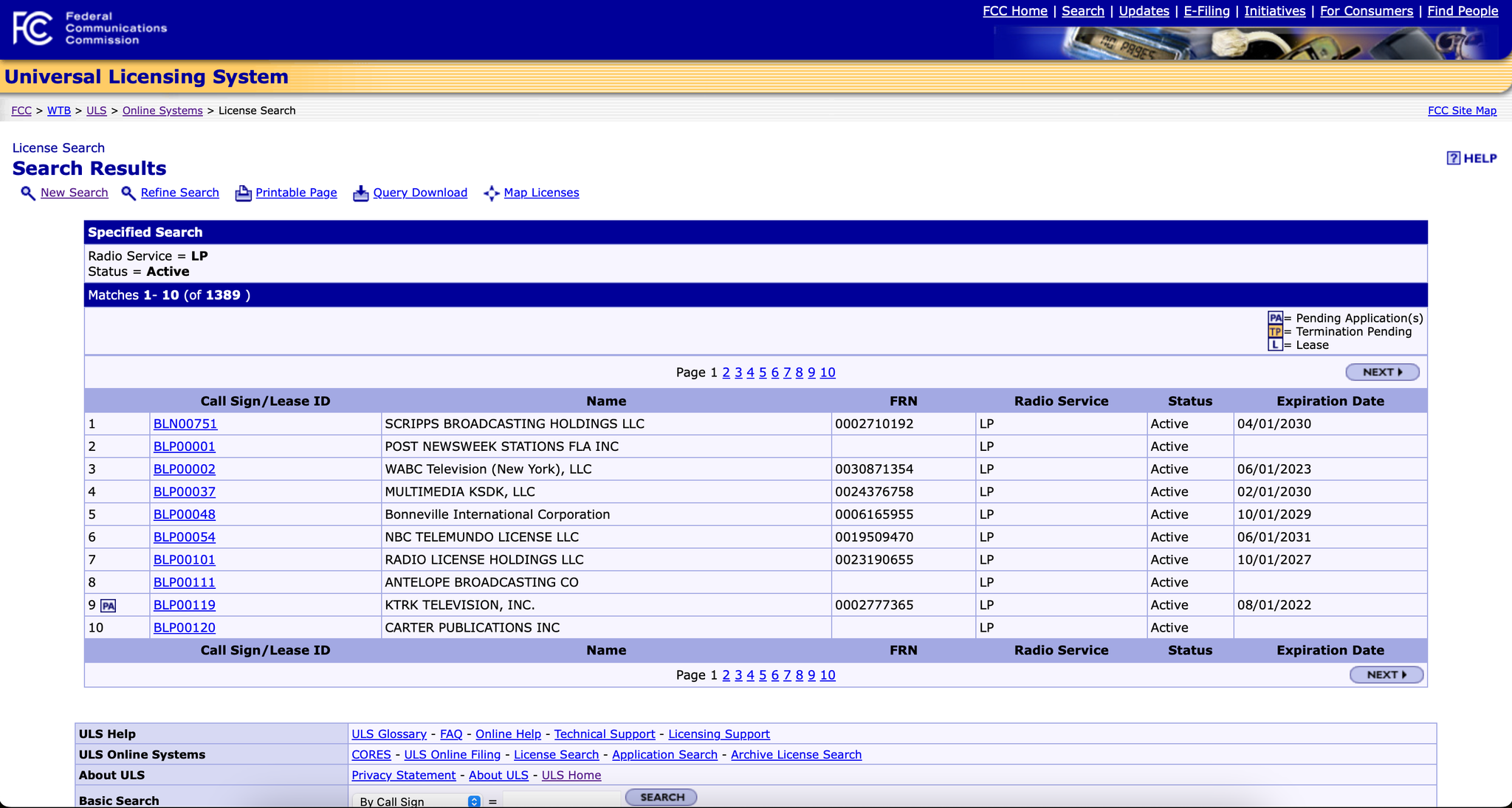Open the Application Search footer link
The height and width of the screenshot is (808, 1512).
click(664, 755)
